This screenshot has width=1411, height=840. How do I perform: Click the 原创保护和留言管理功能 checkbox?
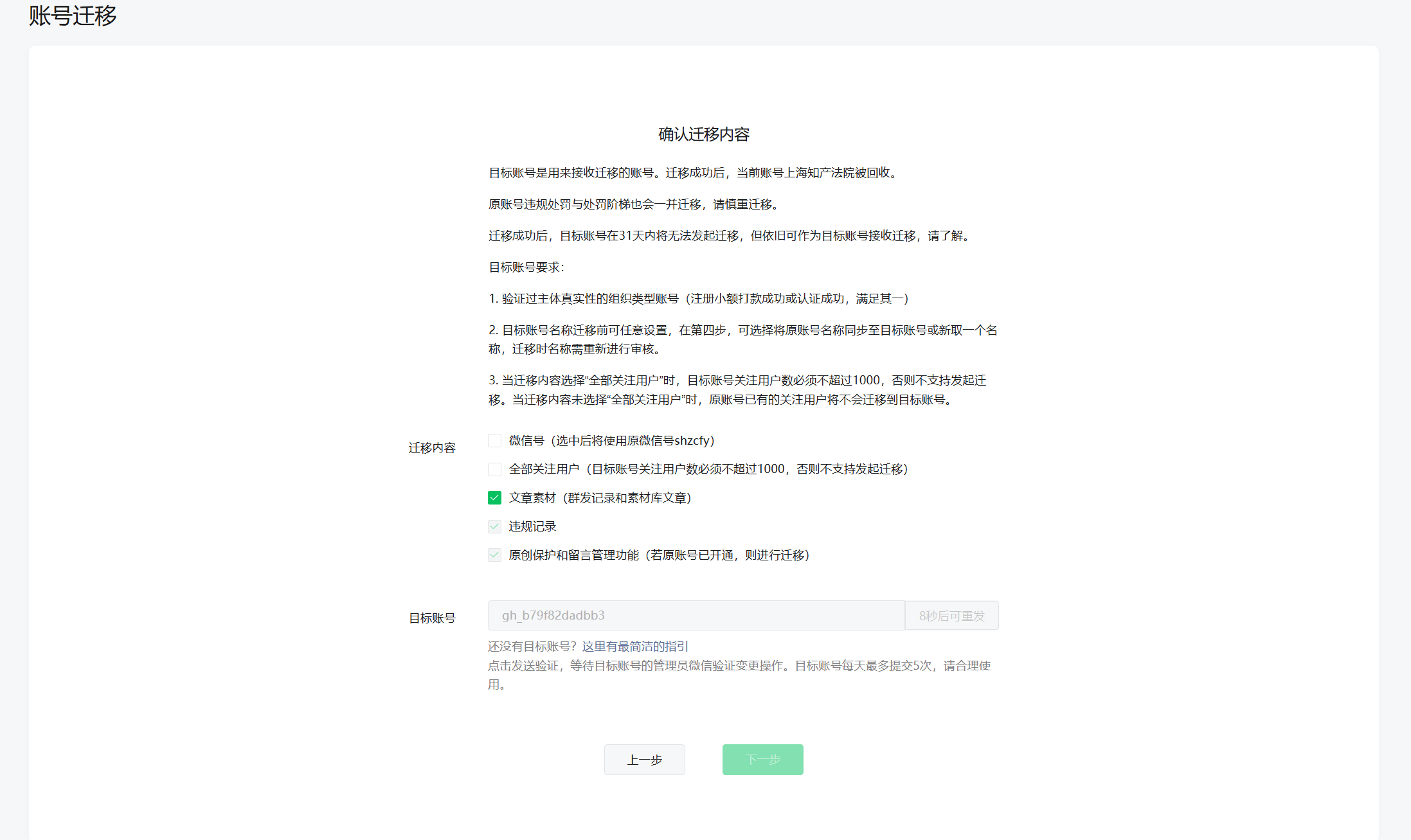pyautogui.click(x=494, y=555)
